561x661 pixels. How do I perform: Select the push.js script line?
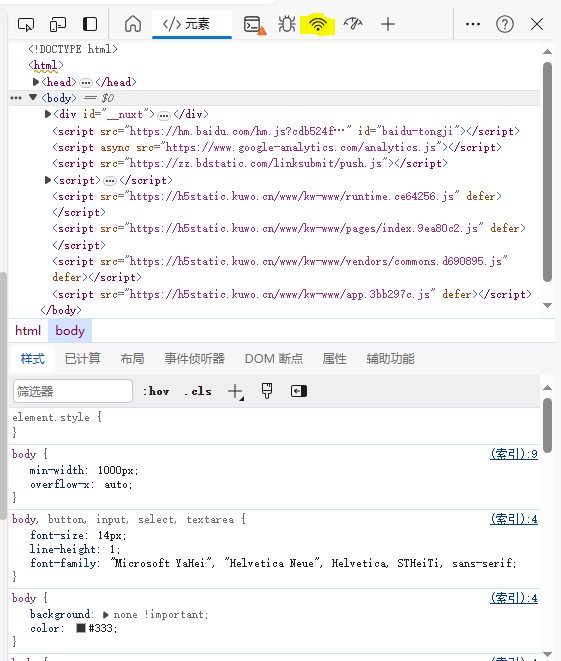[250, 164]
